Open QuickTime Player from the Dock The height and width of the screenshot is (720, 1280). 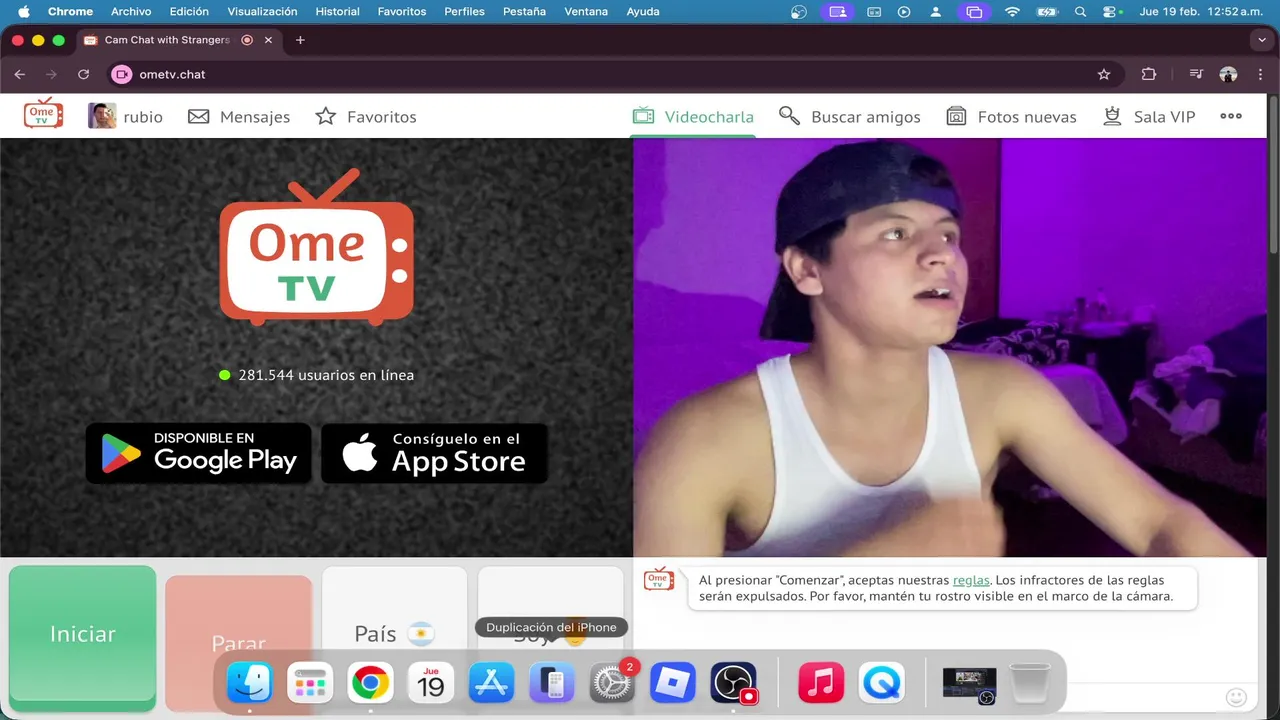881,684
